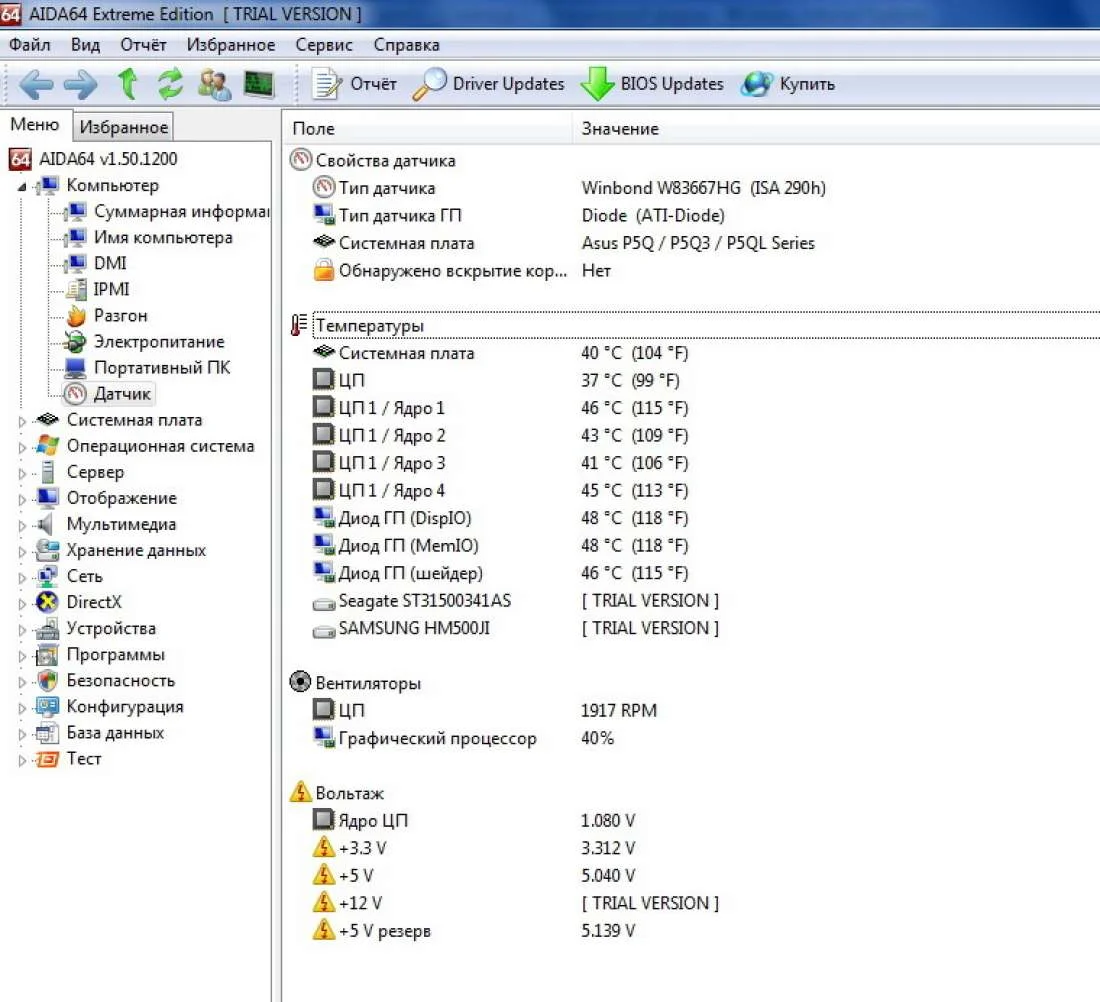1100x1002 pixels.
Task: Select the Портативный ПК laptop icon
Action: click(x=75, y=368)
